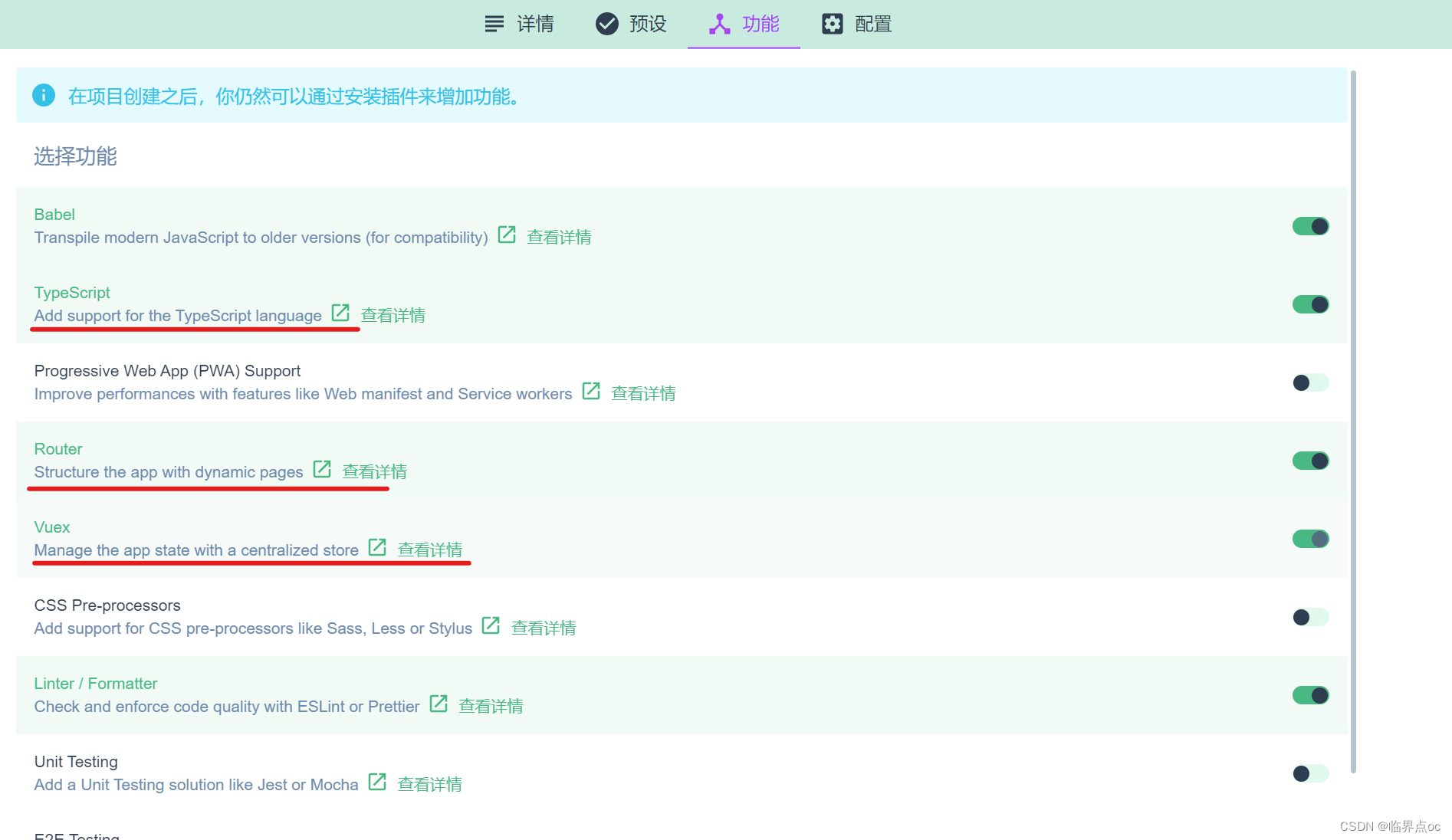Open the 详情 tab

519,24
